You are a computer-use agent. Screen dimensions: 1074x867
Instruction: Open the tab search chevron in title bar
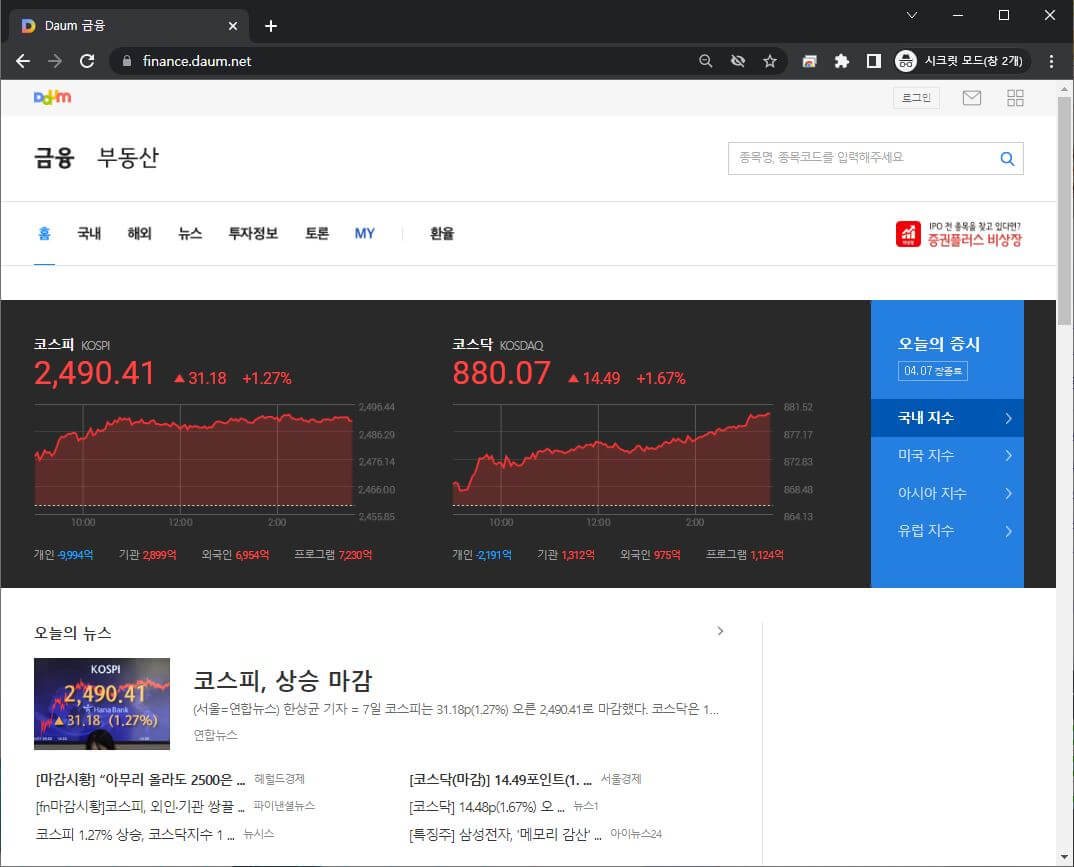tap(912, 15)
